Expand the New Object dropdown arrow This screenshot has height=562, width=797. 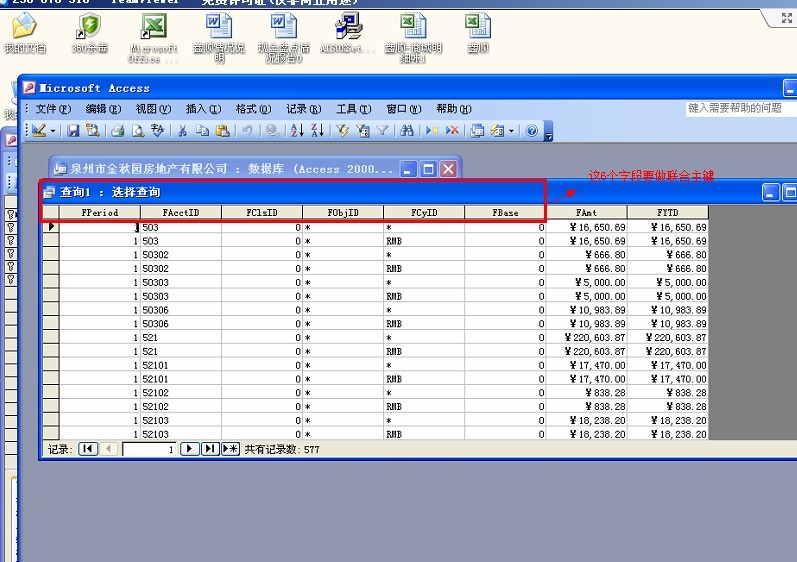(x=511, y=131)
